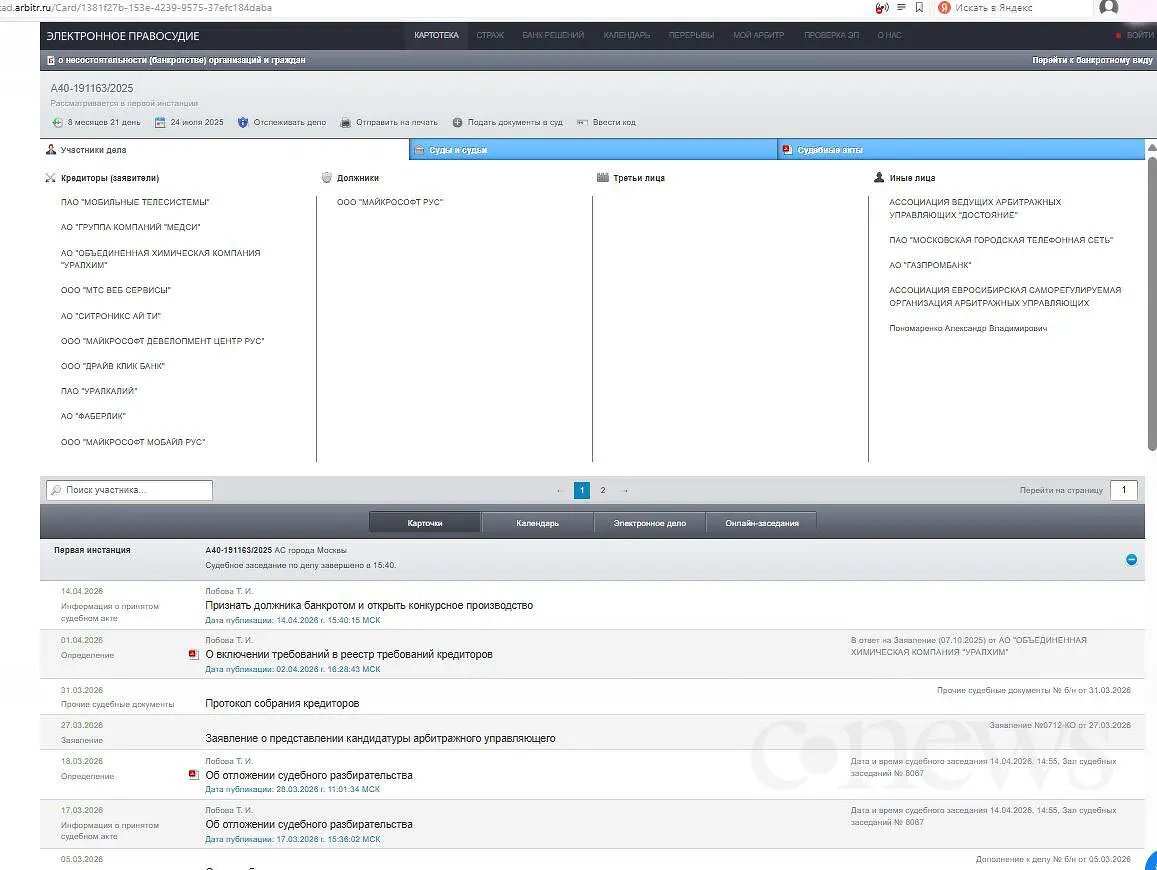Collapse the Первая инстанция section
The image size is (1157, 870).
click(1131, 559)
